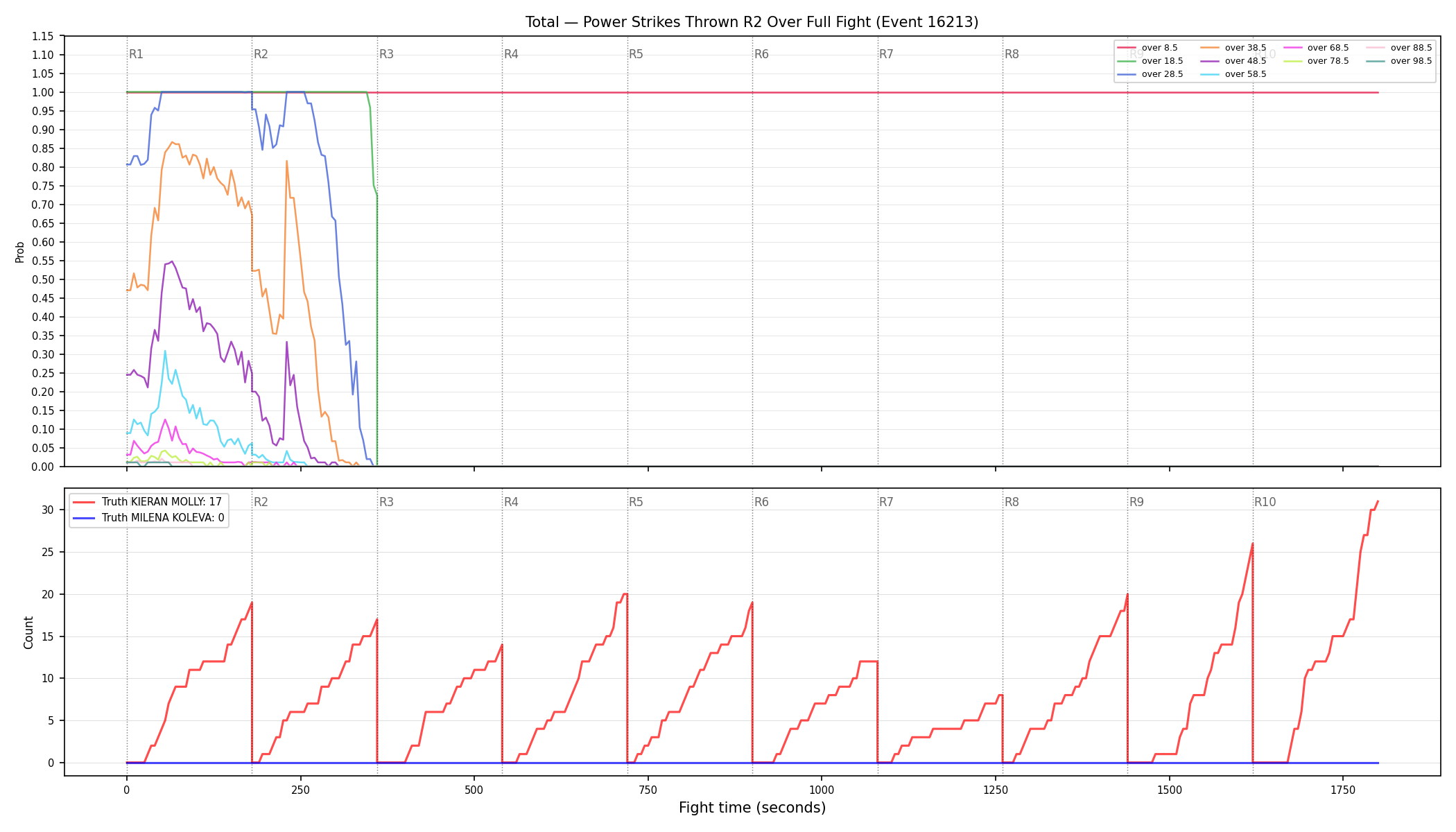The width and height of the screenshot is (1456, 832).
Task: Click the 1250 tick on the time axis
Action: [x=996, y=790]
